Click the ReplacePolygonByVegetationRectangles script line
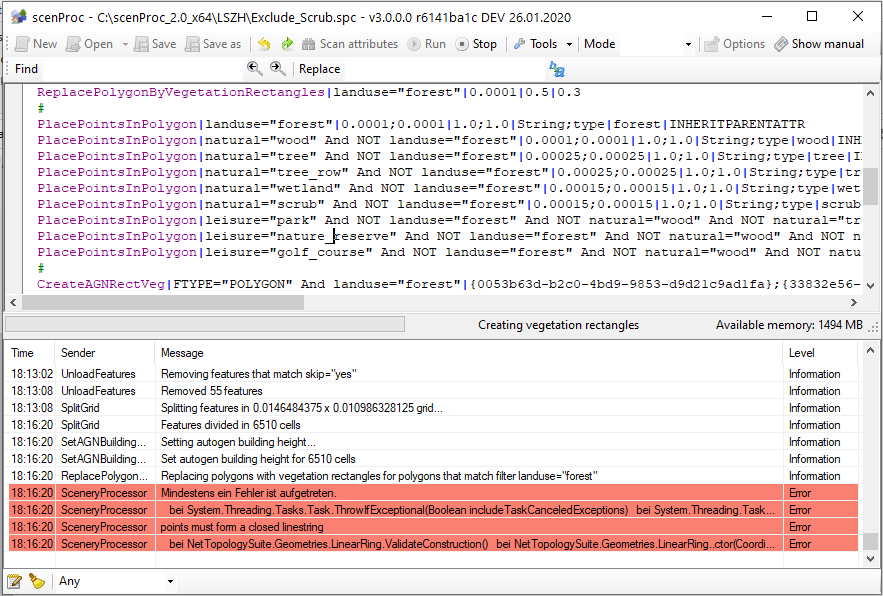This screenshot has width=883, height=596. coord(309,92)
